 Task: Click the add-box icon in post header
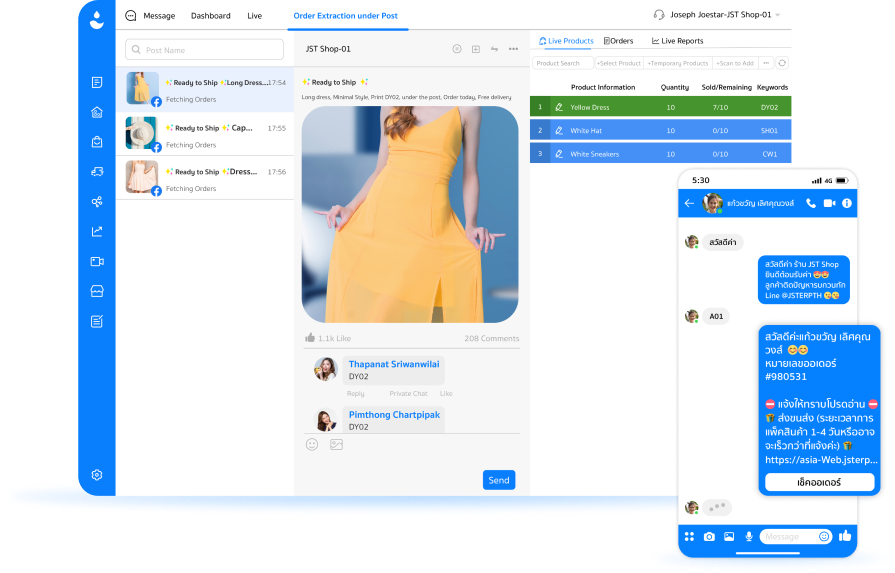[475, 49]
